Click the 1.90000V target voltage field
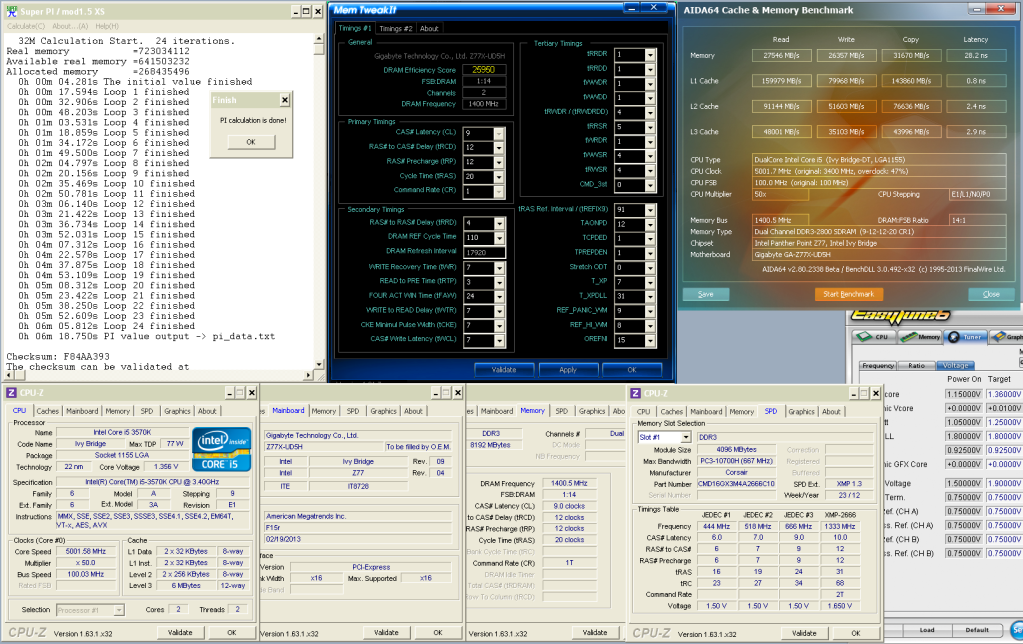The width and height of the screenshot is (1023, 644). point(1005,483)
